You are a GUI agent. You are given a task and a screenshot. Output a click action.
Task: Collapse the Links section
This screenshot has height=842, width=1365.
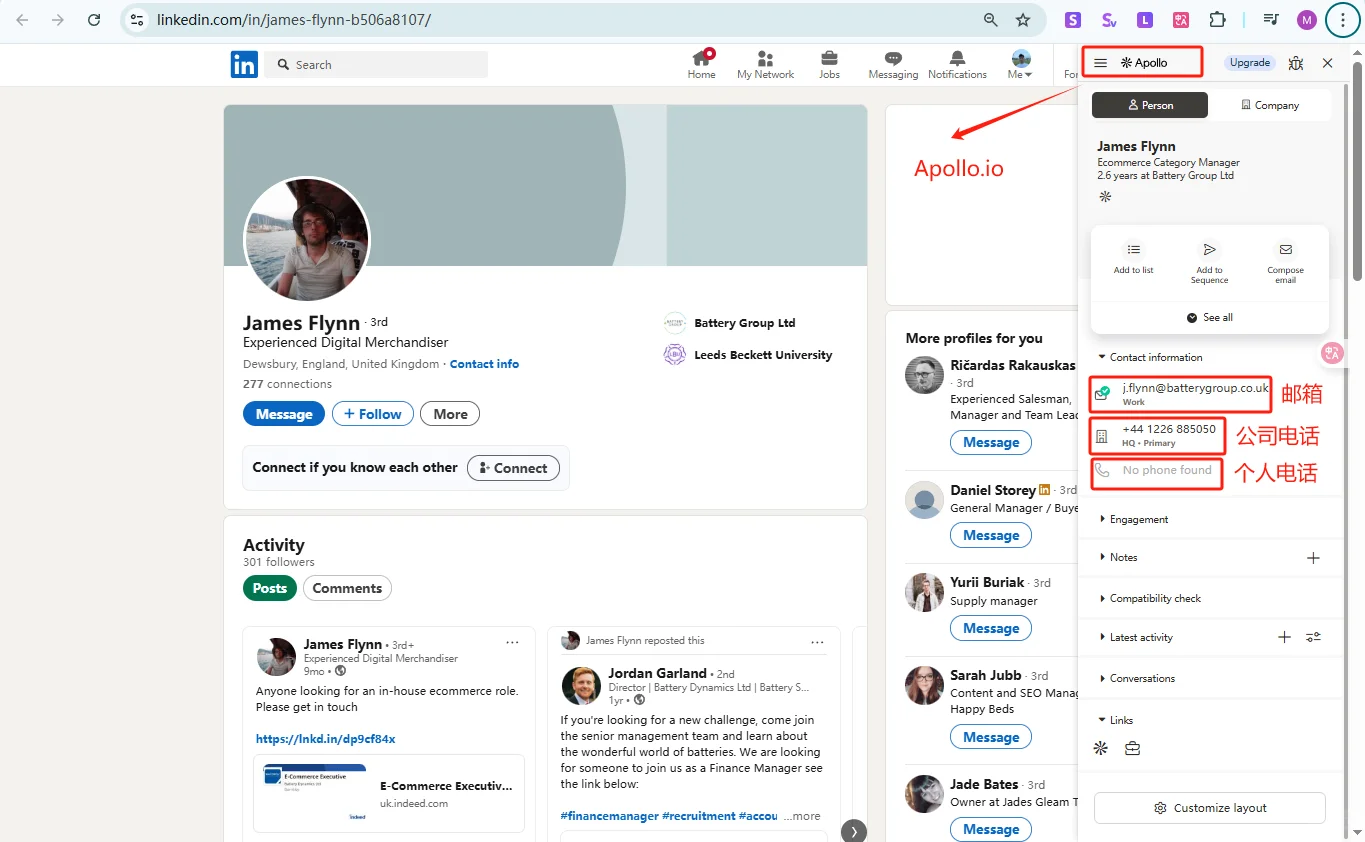(x=1115, y=720)
